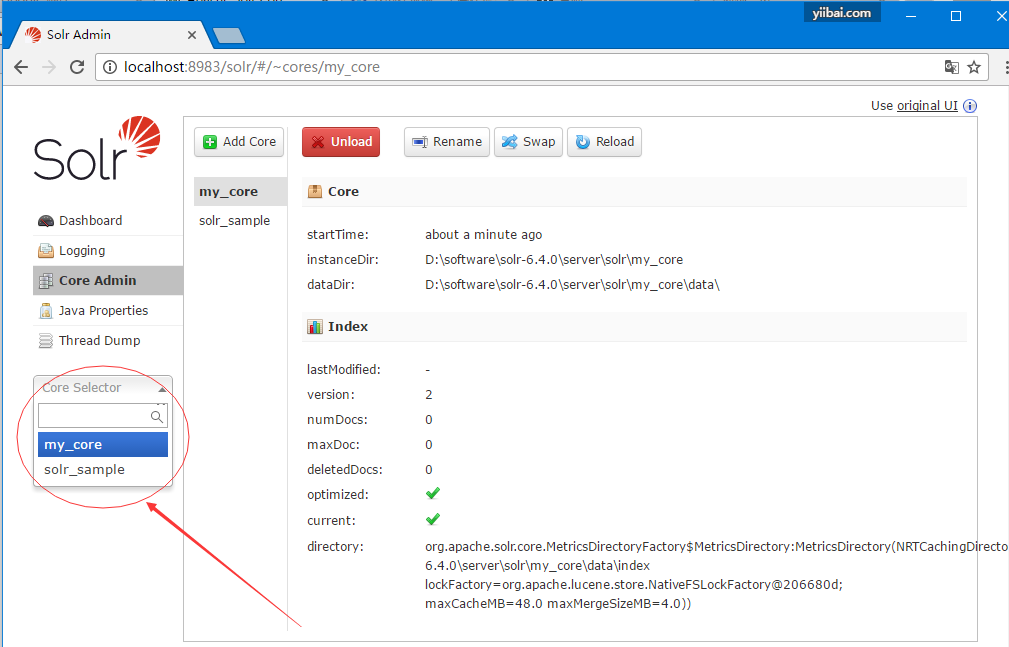Unload the selected core
The image size is (1009, 647).
click(342, 142)
